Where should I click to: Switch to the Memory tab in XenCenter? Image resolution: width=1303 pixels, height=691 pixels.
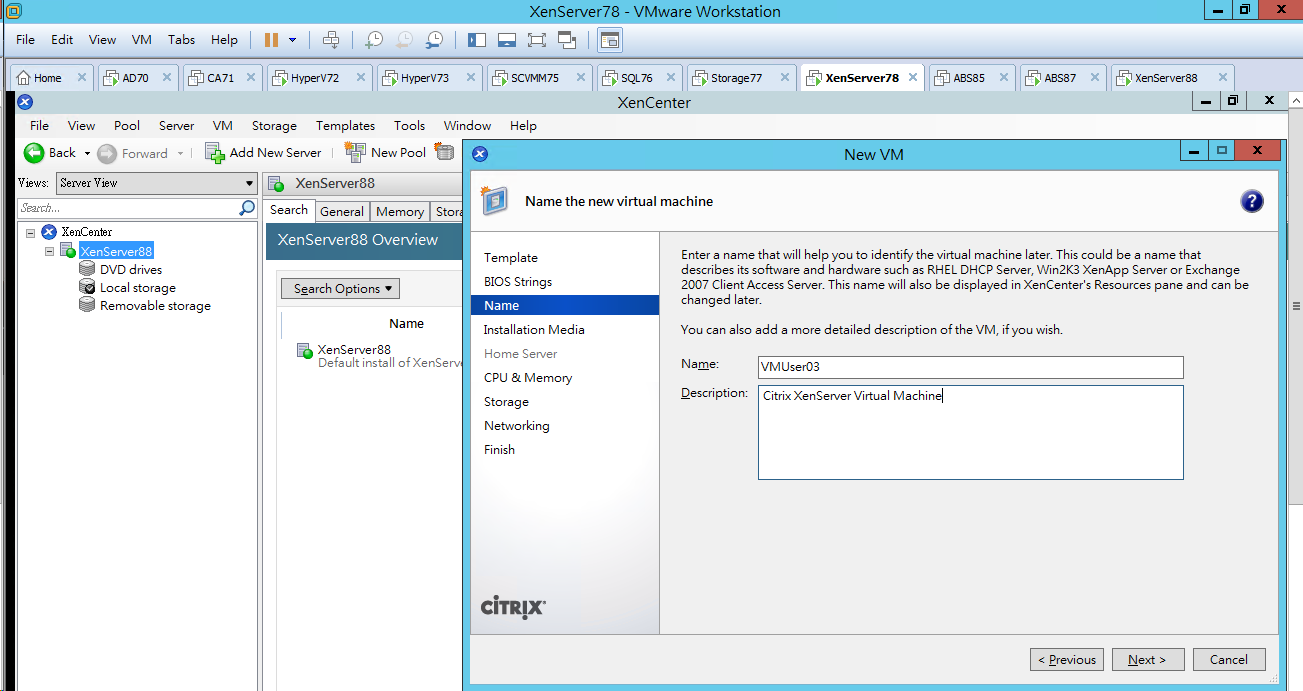click(400, 211)
